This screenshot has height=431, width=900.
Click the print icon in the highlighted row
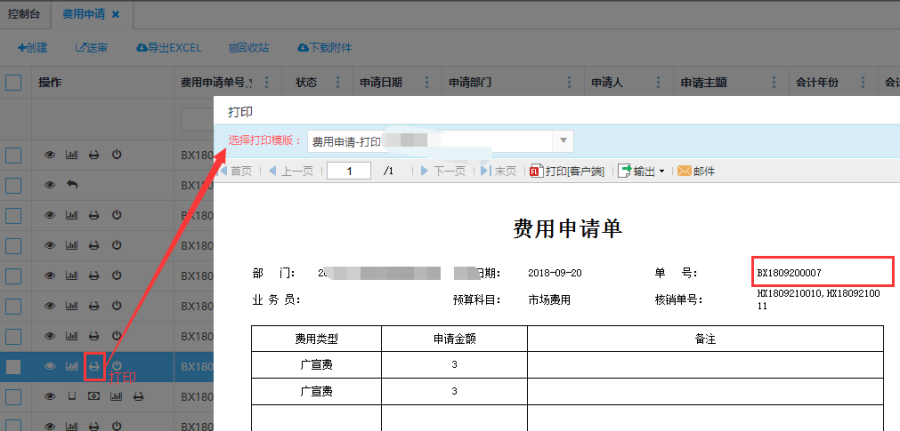click(x=94, y=367)
